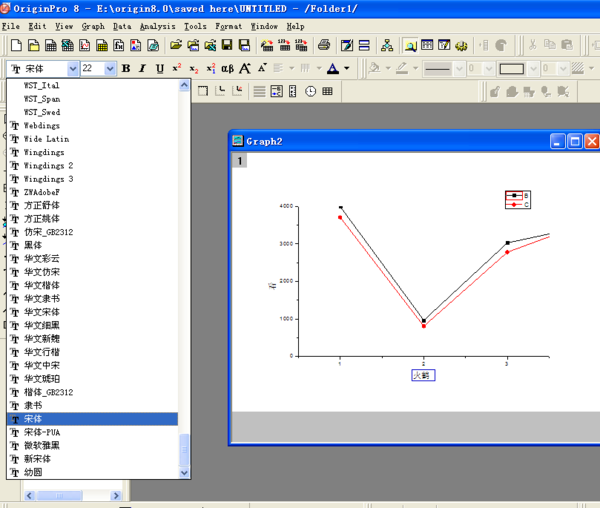Select the 火鹤 x-axis title text box
The image size is (600, 508).
[423, 375]
